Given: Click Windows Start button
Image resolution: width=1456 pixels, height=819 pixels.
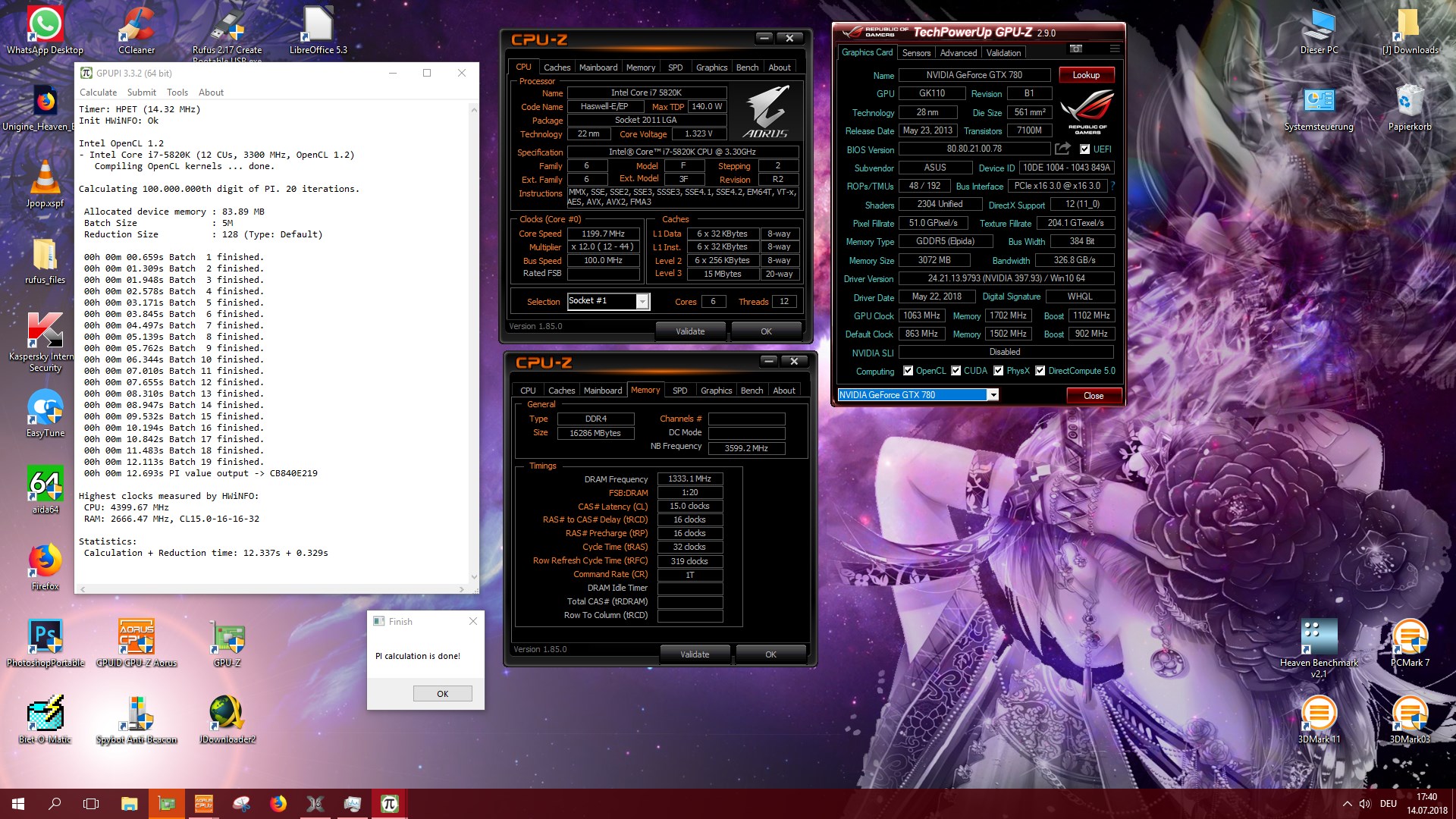Looking at the screenshot, I should pyautogui.click(x=18, y=804).
